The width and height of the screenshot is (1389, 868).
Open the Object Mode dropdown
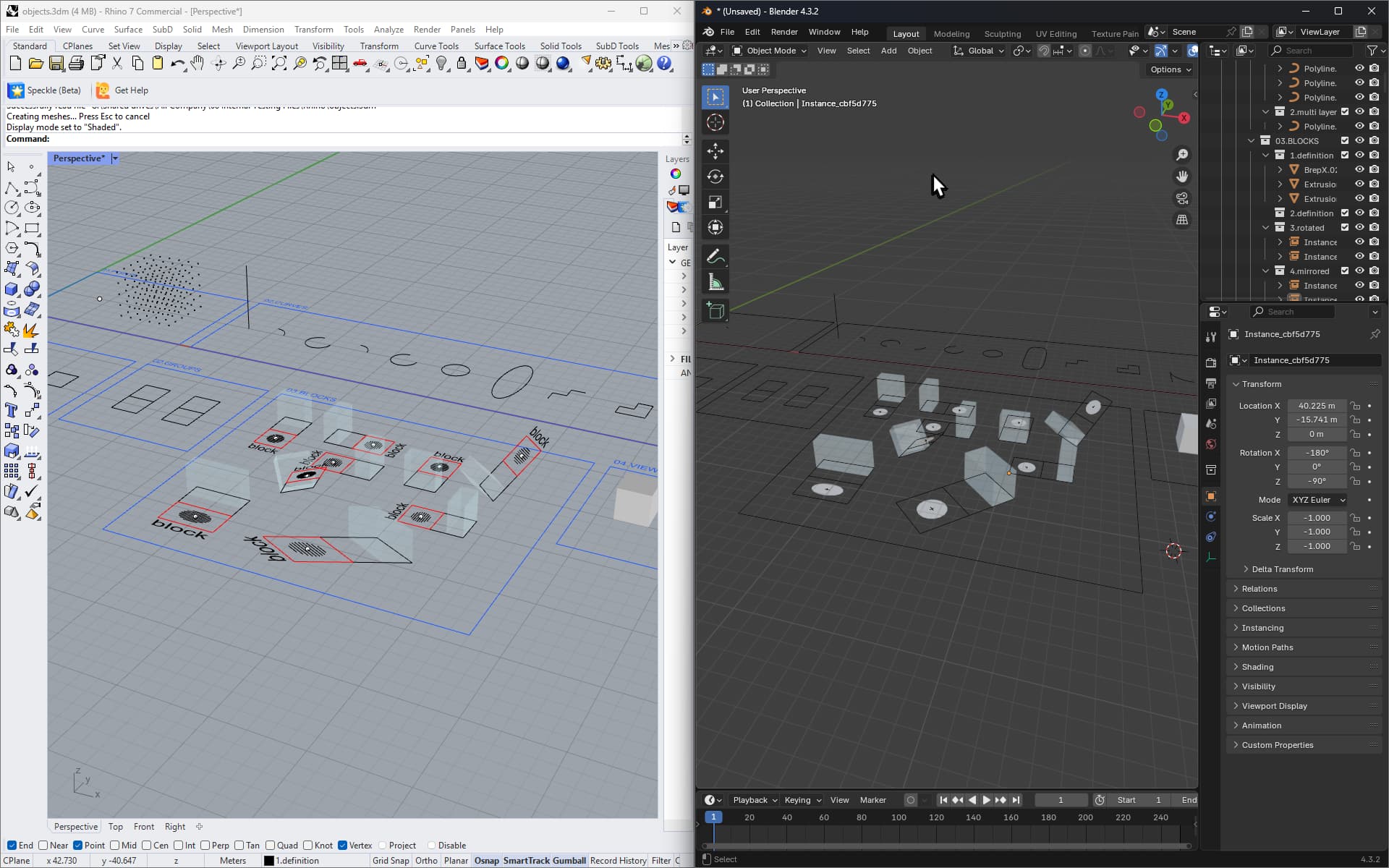(769, 51)
